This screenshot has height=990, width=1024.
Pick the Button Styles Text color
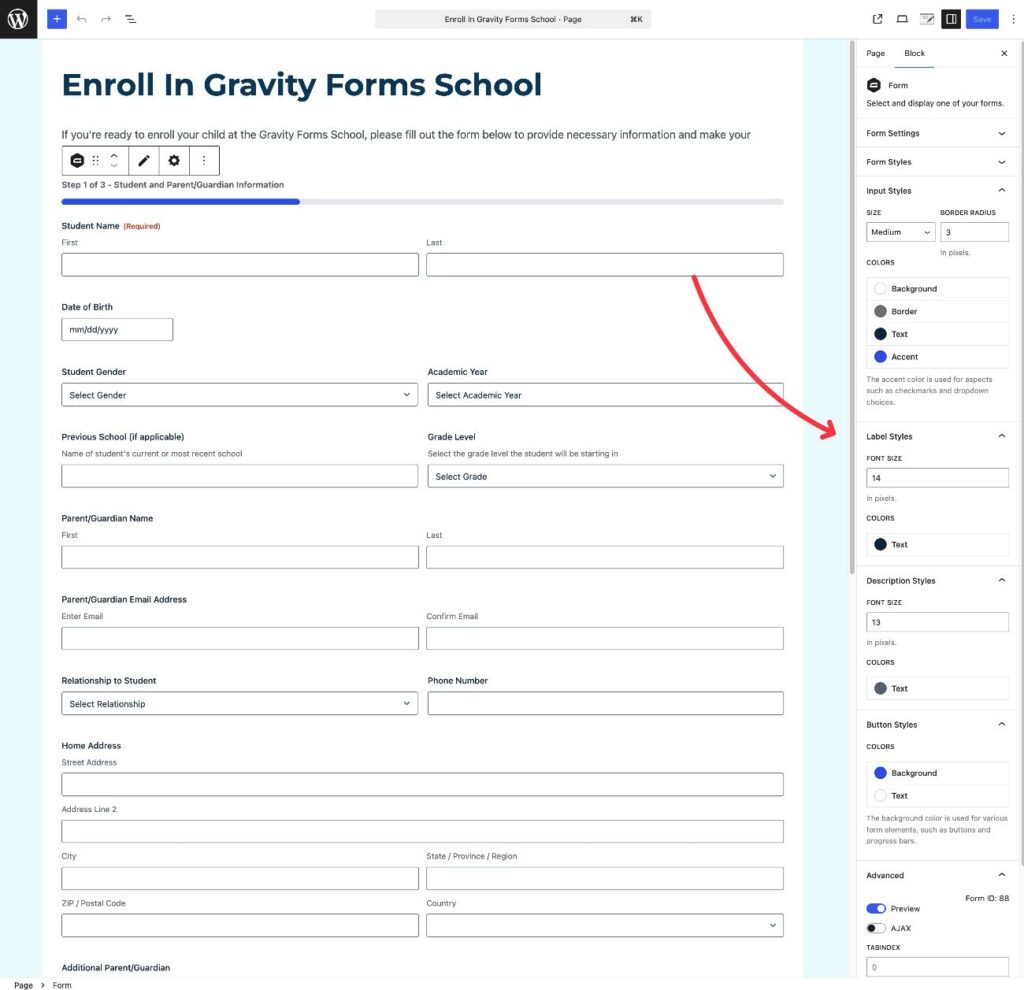point(937,795)
